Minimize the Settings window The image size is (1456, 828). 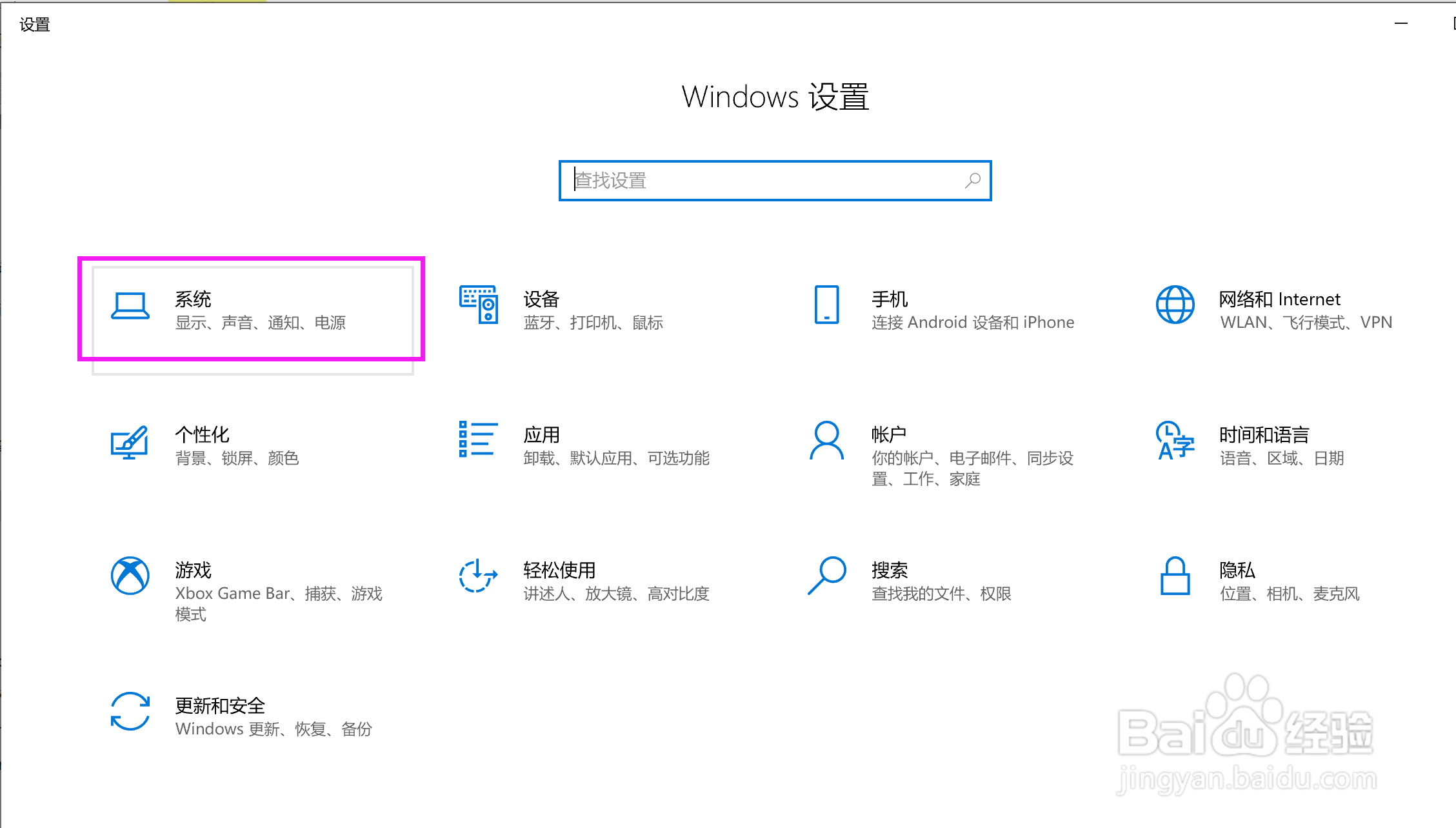tap(1401, 24)
